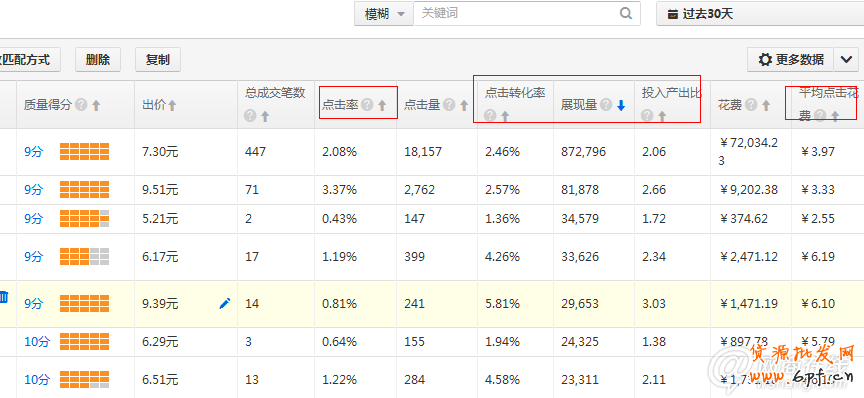Sort by 点击转化率 using its arrow
The width and height of the screenshot is (864, 398).
(x=505, y=116)
